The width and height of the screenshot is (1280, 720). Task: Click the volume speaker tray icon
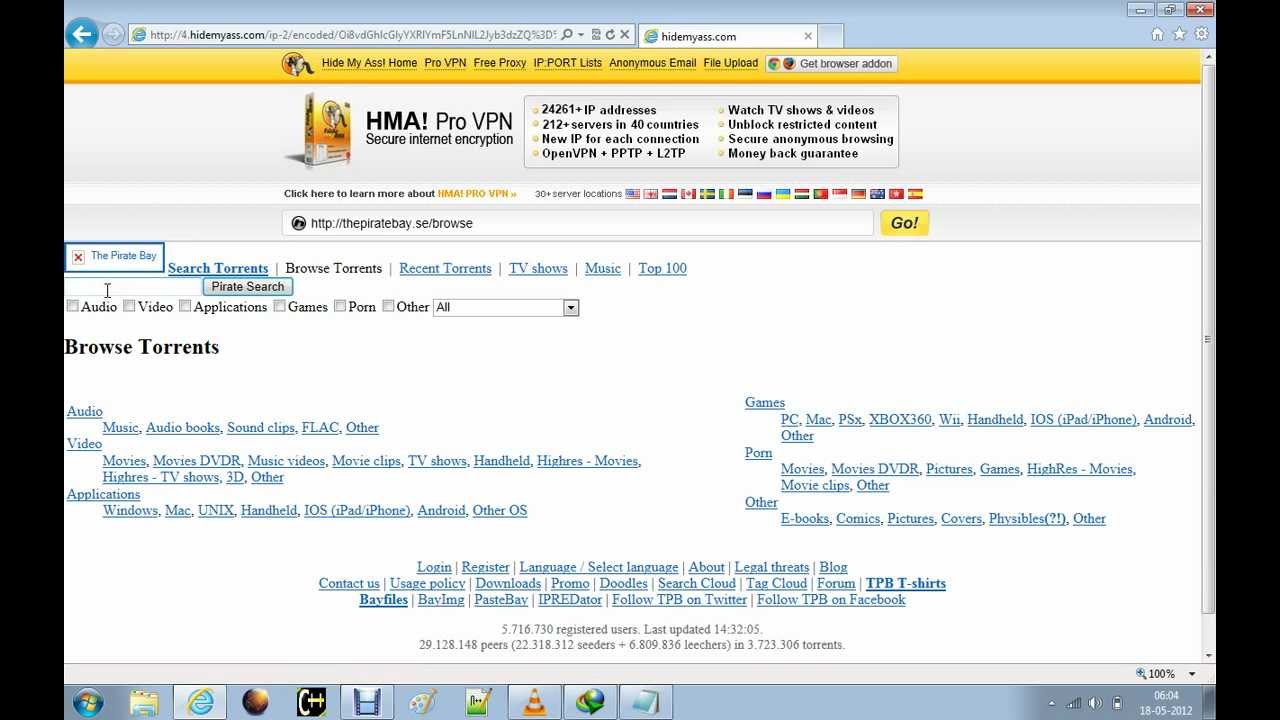point(1095,703)
